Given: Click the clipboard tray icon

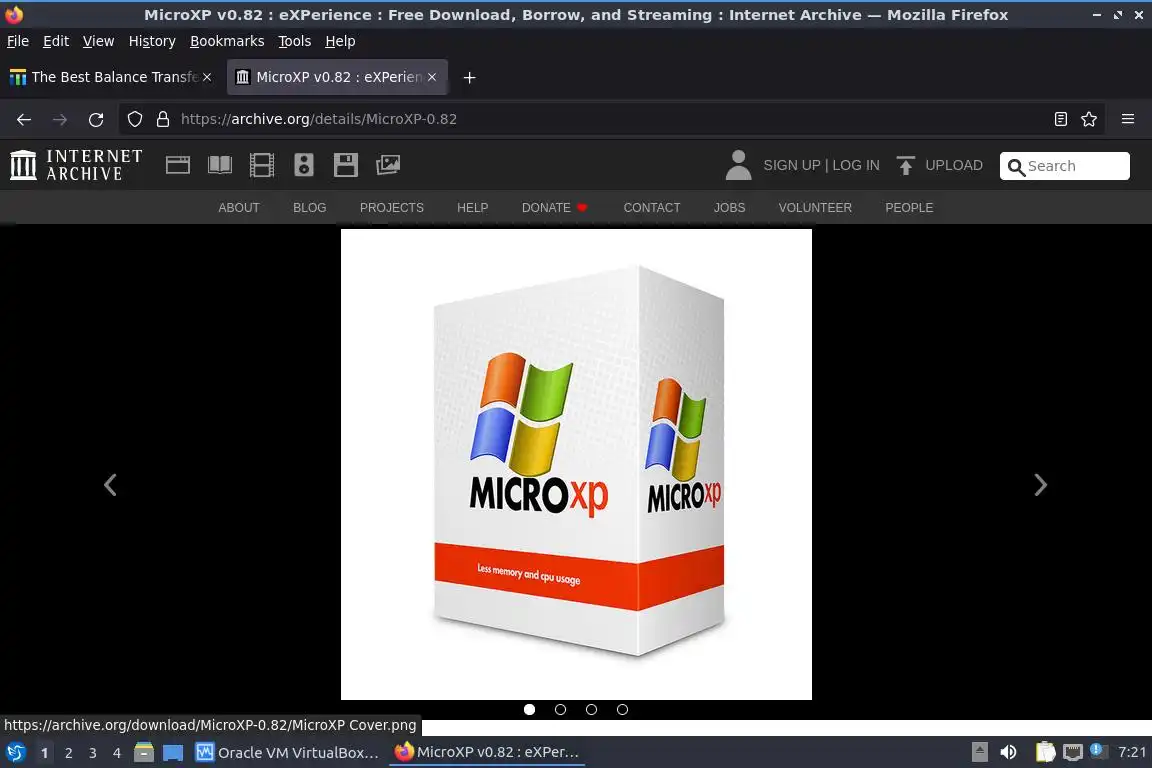Looking at the screenshot, I should (1045, 752).
